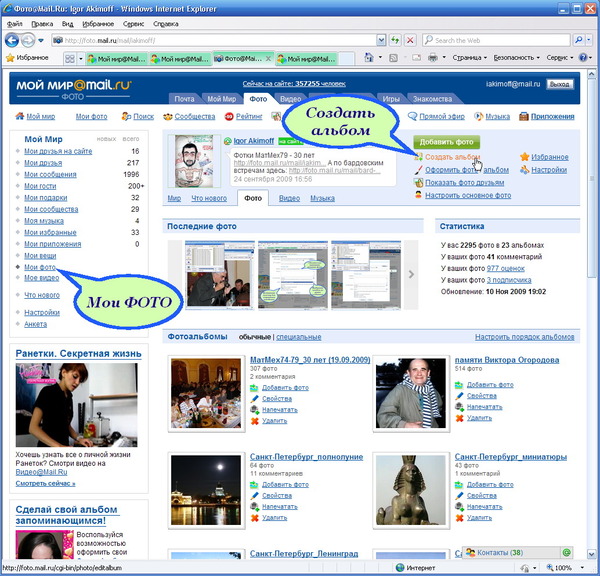600x576 pixels.
Task: Click the green Добавить фото button
Action: tap(447, 142)
